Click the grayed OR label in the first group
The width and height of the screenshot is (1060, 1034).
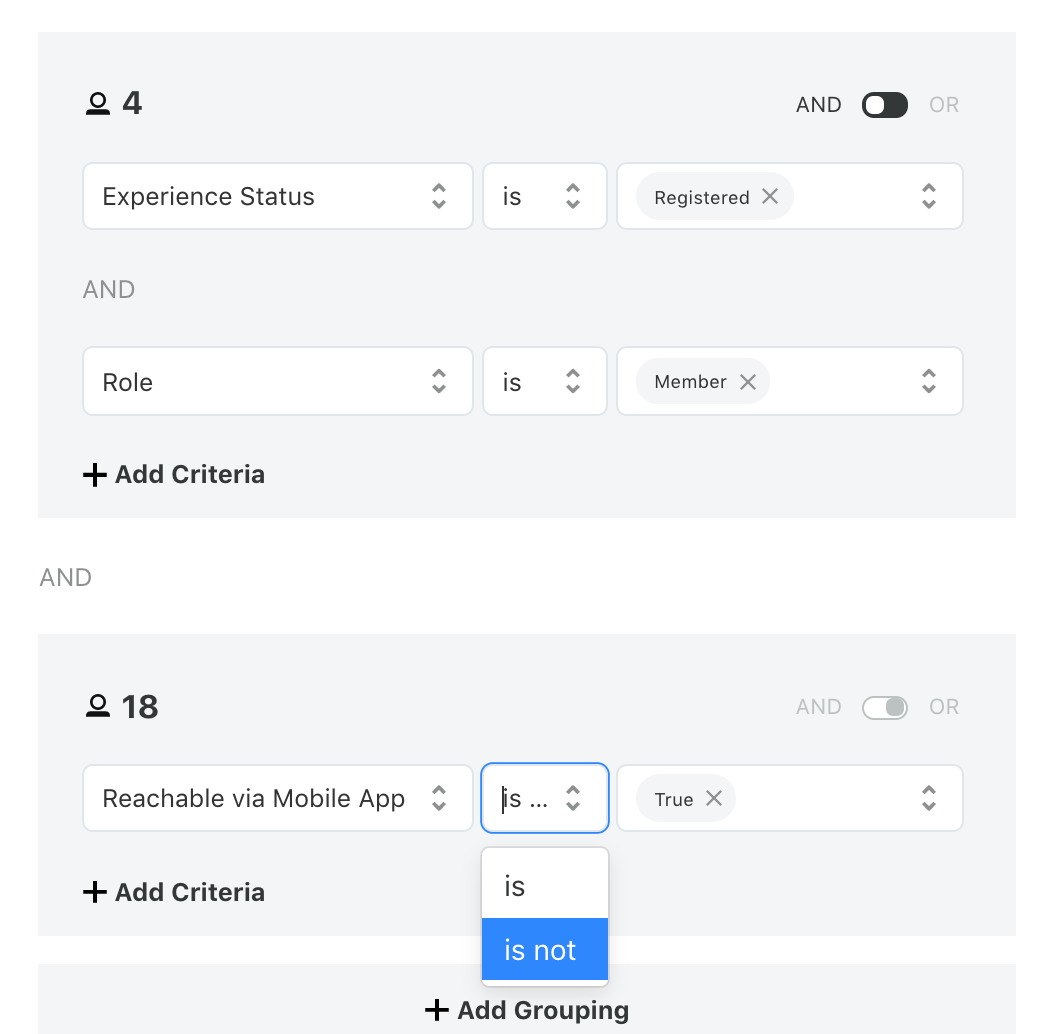[943, 104]
